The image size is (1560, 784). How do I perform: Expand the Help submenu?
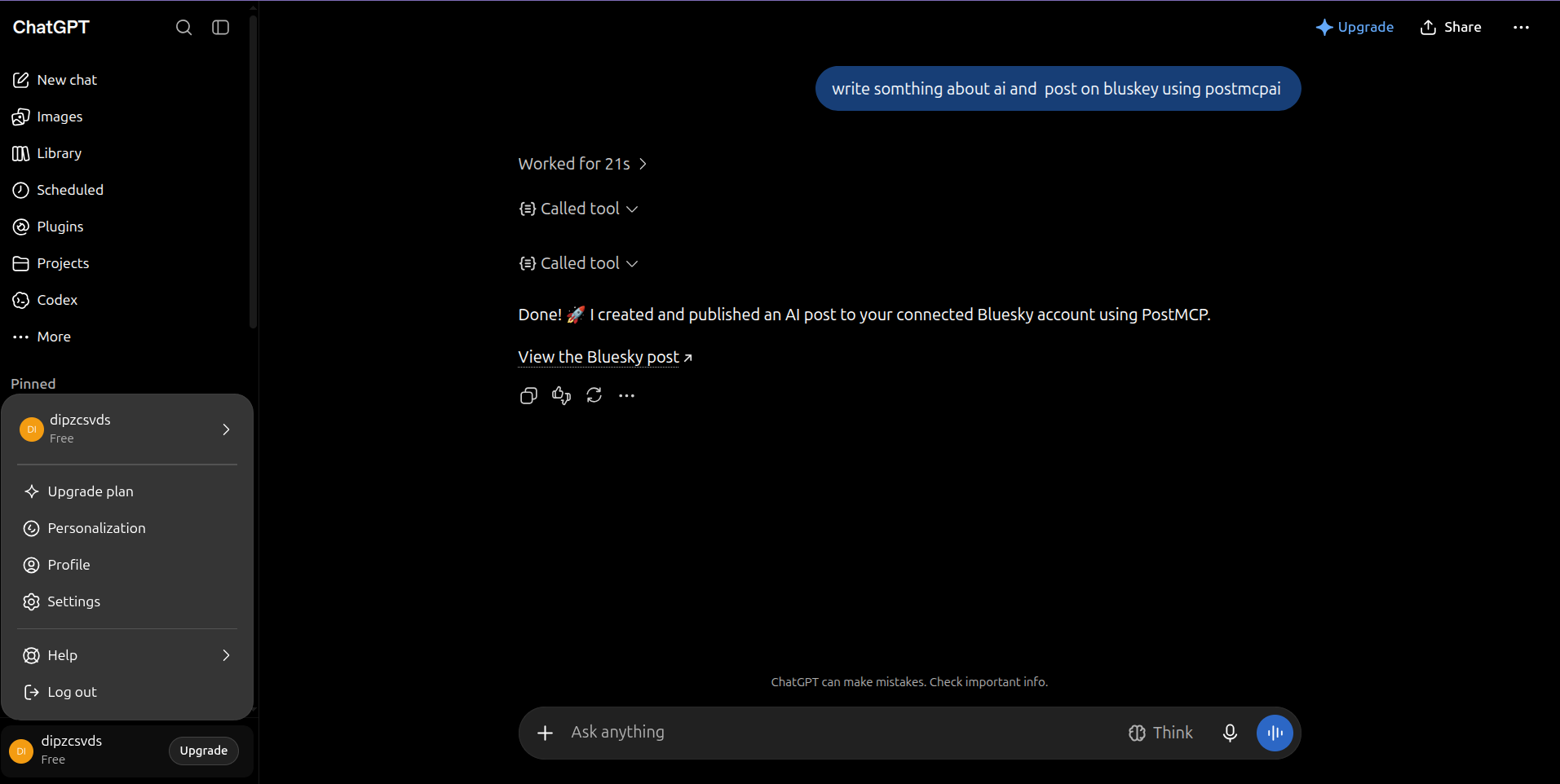(127, 655)
